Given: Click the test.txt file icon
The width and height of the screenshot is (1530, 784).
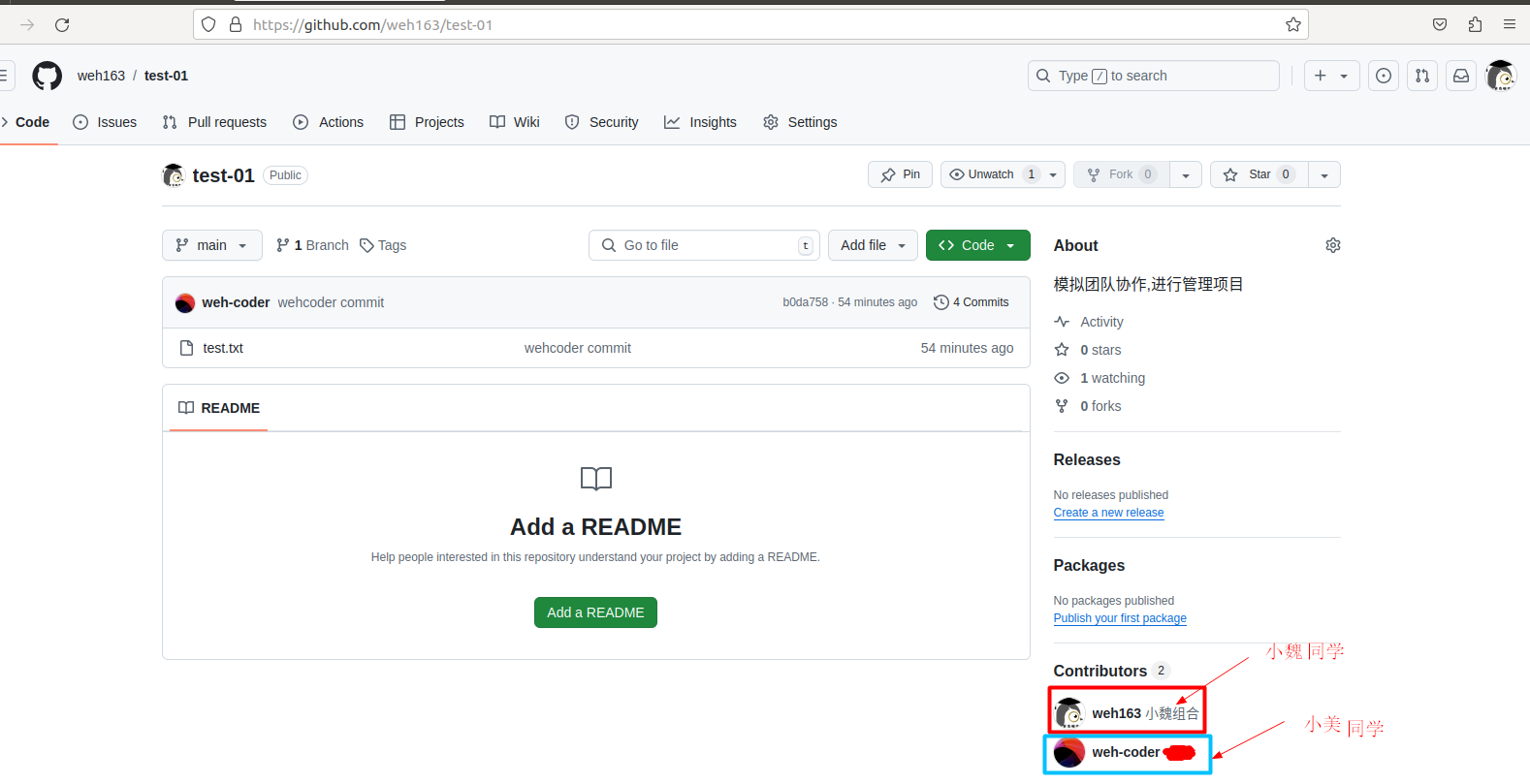Looking at the screenshot, I should (187, 348).
